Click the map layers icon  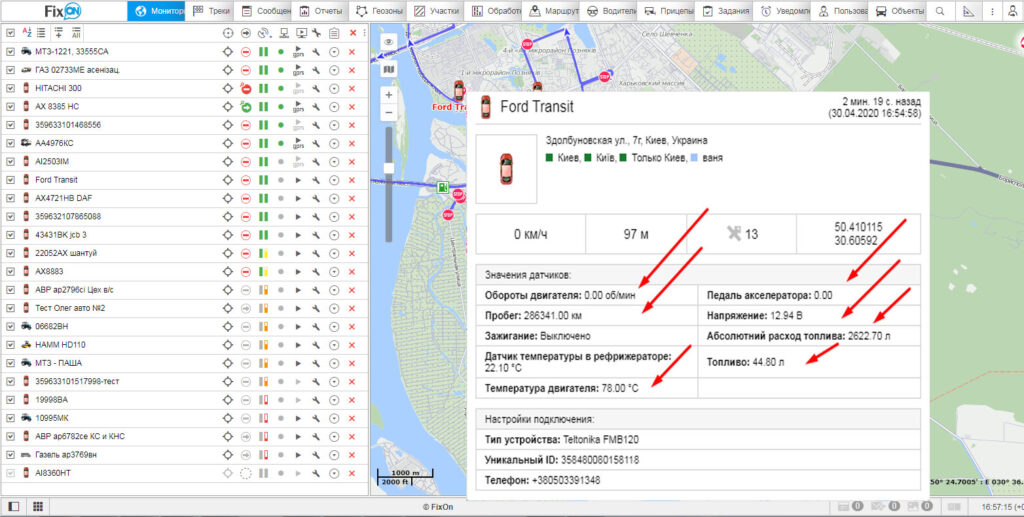388,69
